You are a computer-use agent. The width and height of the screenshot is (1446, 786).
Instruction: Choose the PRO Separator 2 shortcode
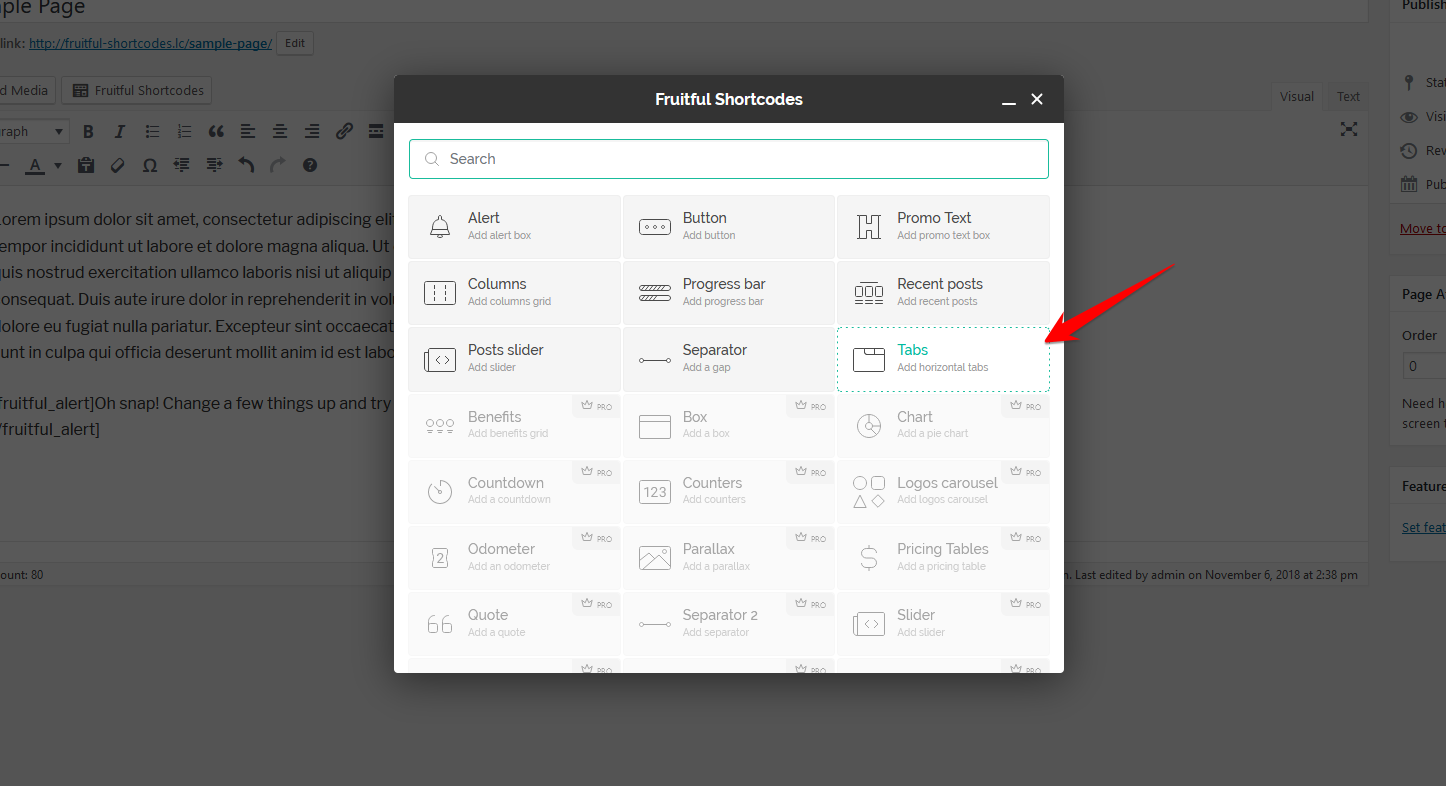tap(729, 624)
